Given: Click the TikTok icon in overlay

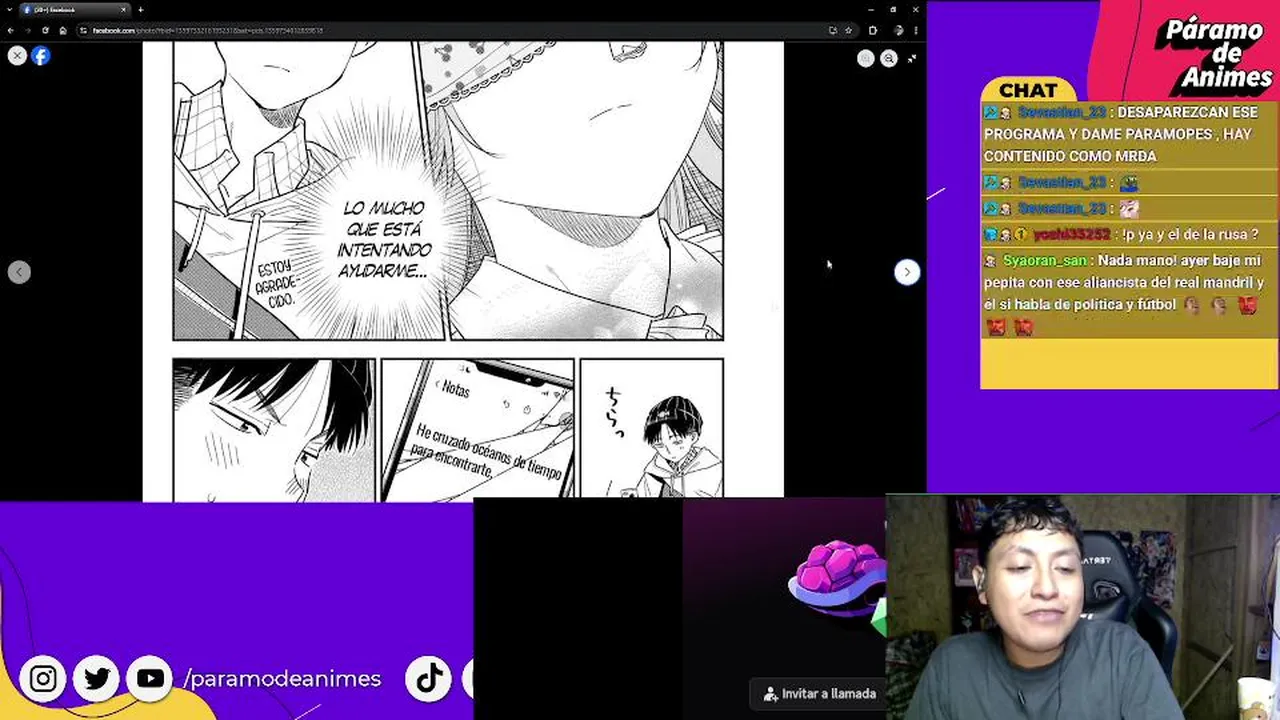Looking at the screenshot, I should (x=429, y=679).
